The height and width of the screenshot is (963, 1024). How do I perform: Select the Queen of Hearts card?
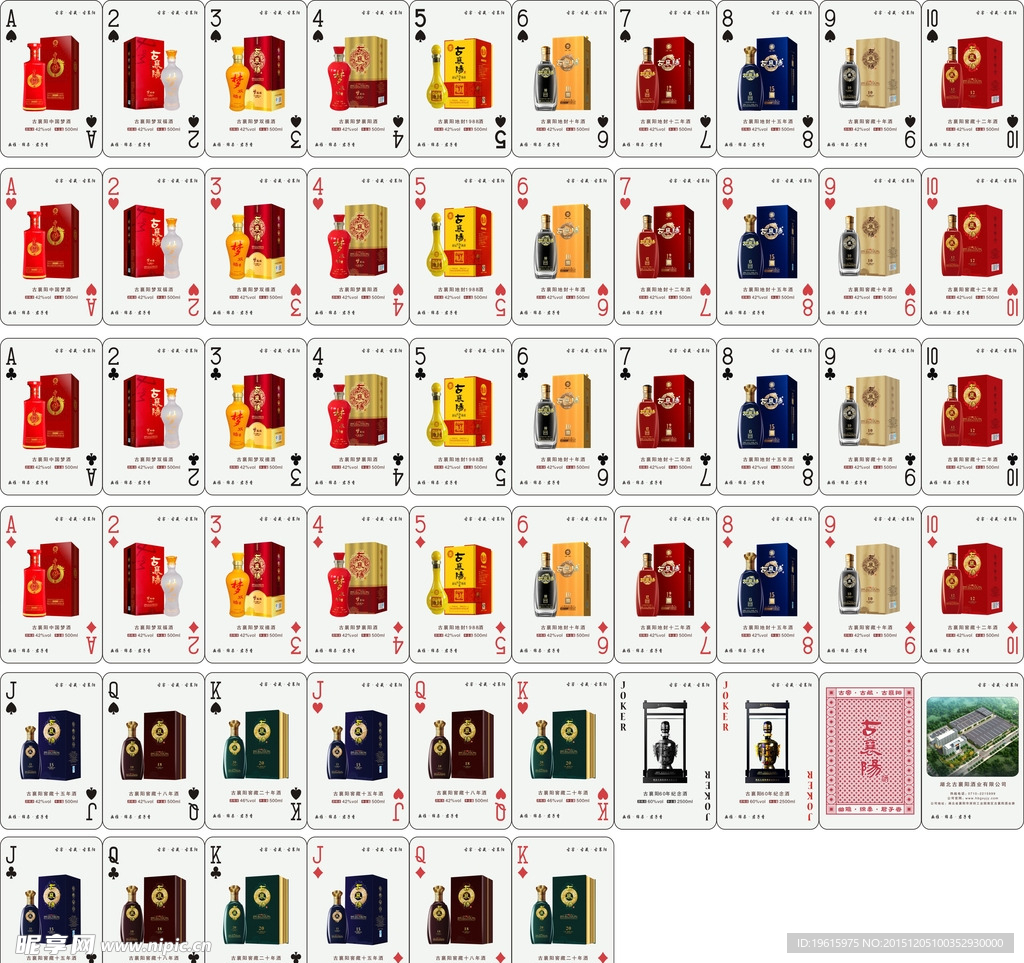(461, 751)
